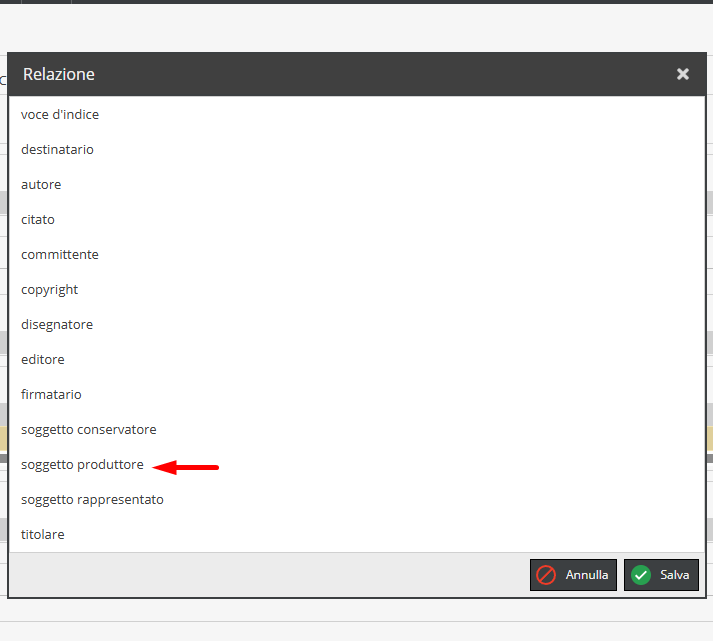This screenshot has height=641, width=713.
Task: Select 'soggetto produttore' relation
Action: click(x=82, y=465)
